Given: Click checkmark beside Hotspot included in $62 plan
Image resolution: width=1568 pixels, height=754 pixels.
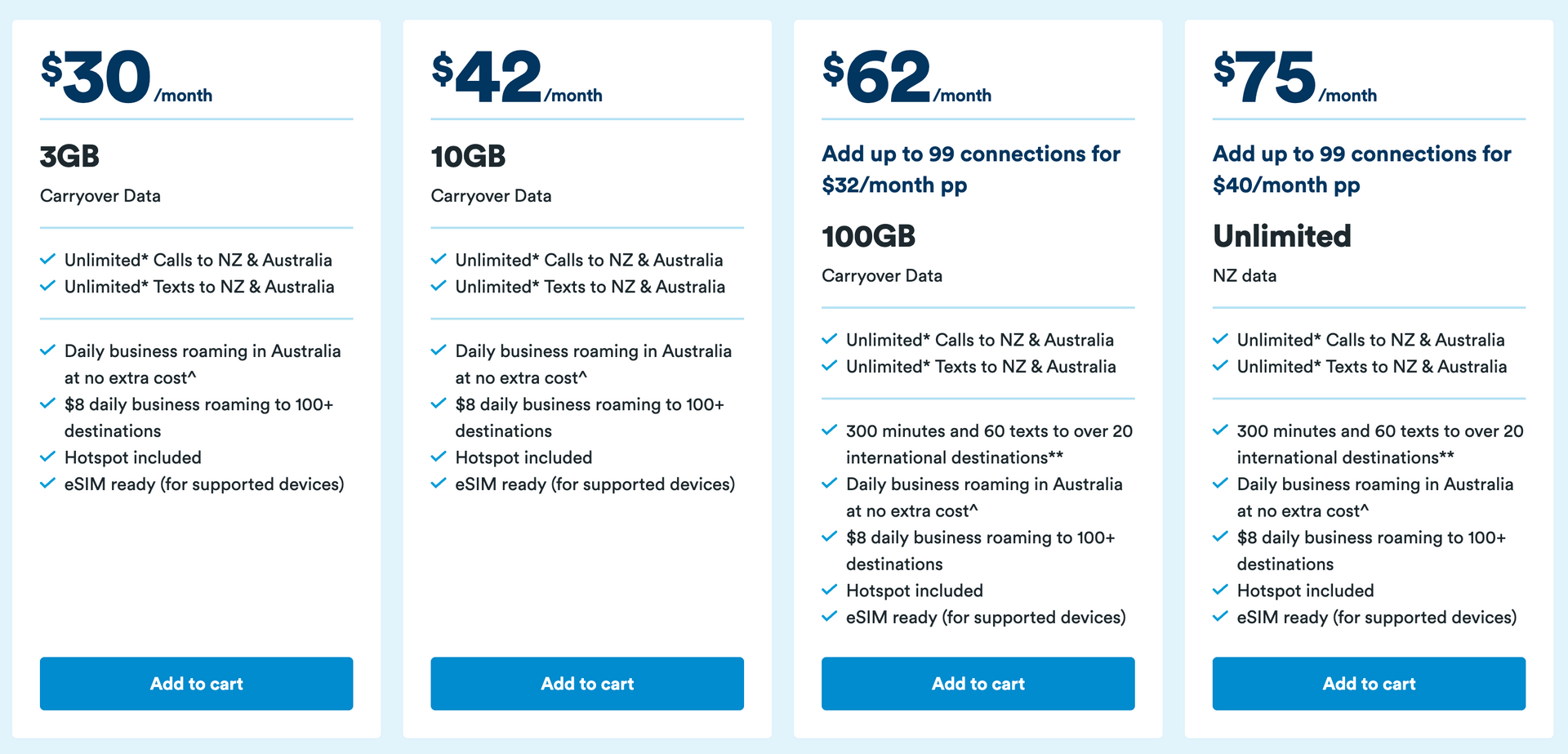Looking at the screenshot, I should (x=830, y=590).
